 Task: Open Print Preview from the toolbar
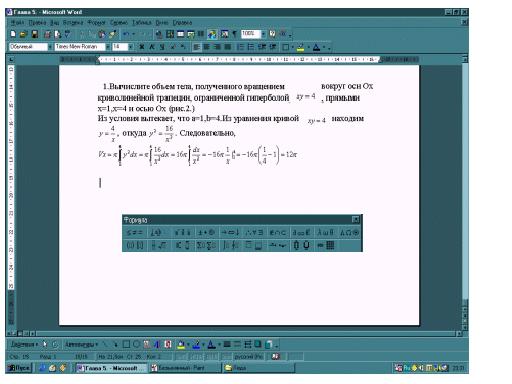(58, 34)
